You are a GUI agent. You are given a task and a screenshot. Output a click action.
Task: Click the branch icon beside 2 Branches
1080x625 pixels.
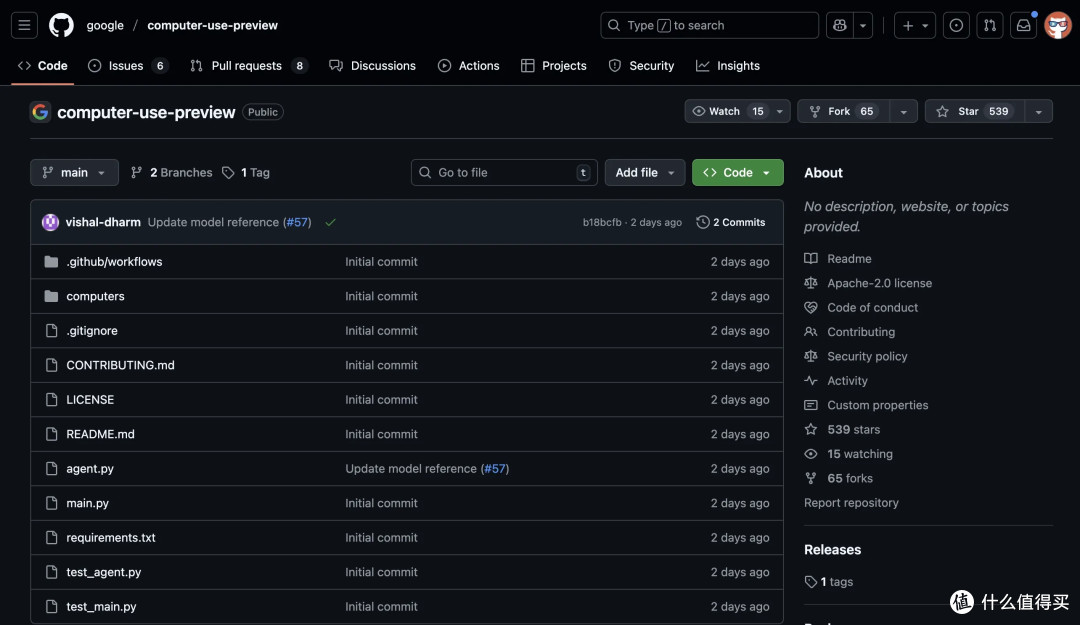(136, 173)
